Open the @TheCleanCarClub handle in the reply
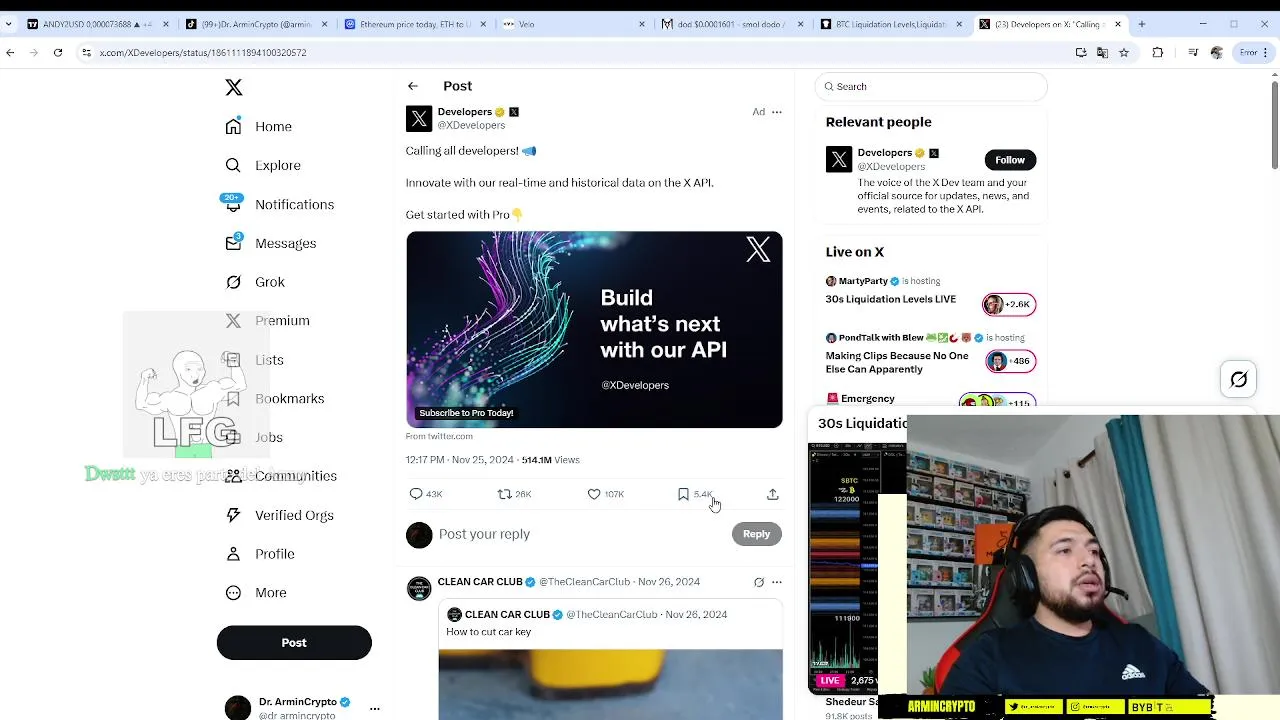The image size is (1280, 720). coord(585,582)
